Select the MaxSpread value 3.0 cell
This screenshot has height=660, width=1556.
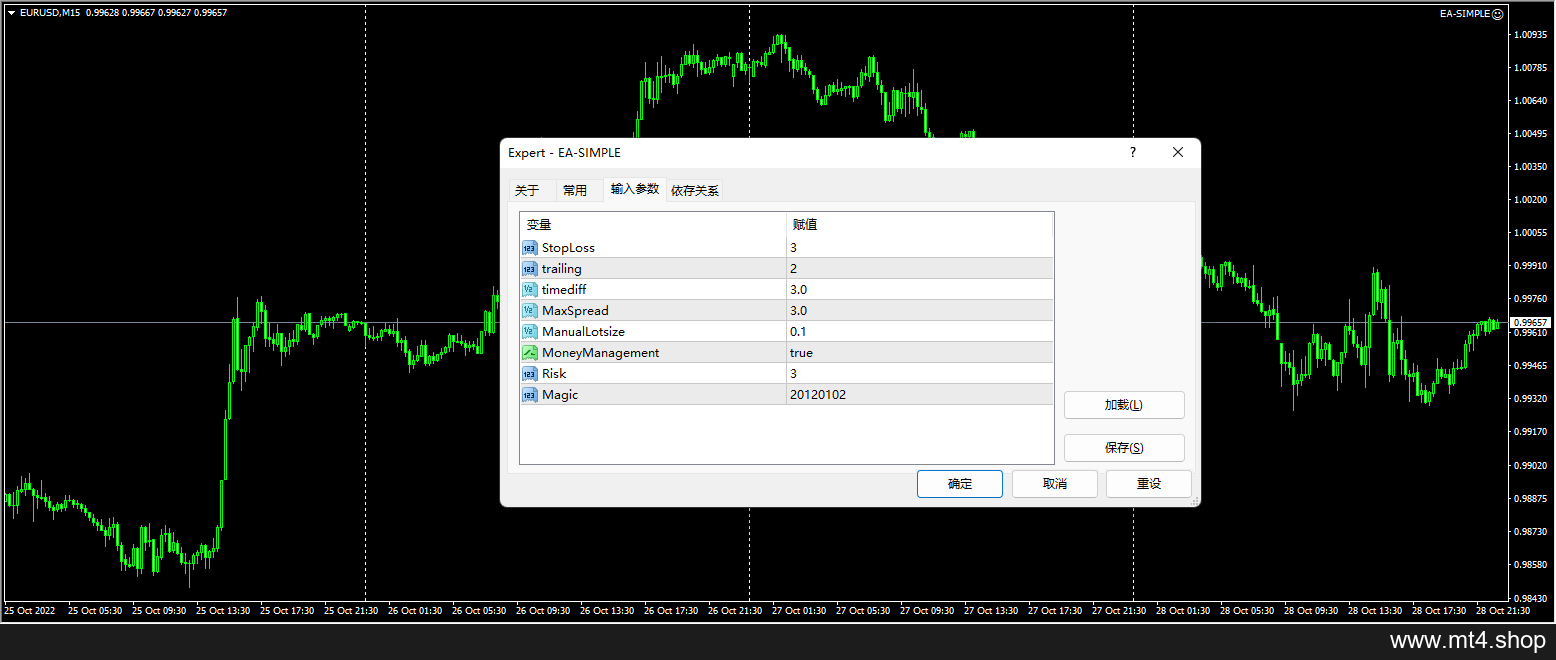pyautogui.click(x=920, y=310)
